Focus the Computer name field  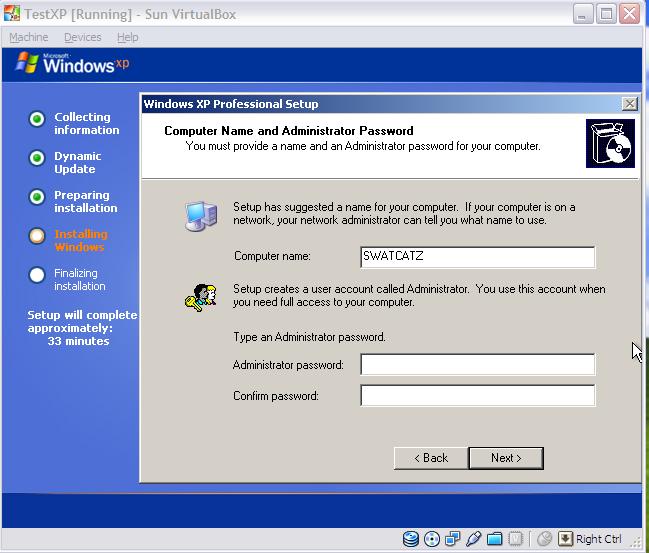478,257
